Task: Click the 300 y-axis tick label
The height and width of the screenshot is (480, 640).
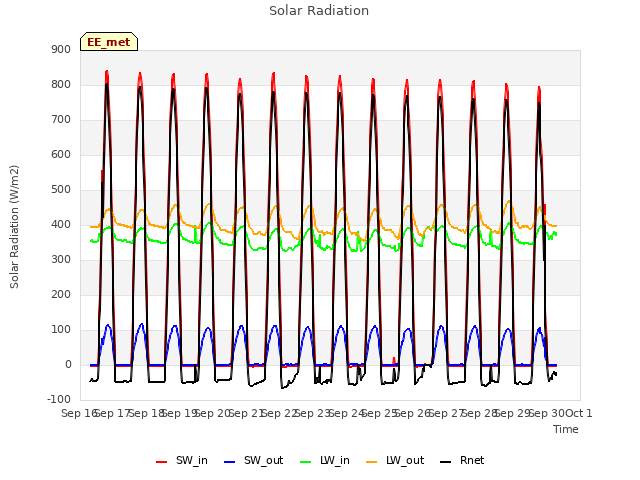Action: pos(61,260)
